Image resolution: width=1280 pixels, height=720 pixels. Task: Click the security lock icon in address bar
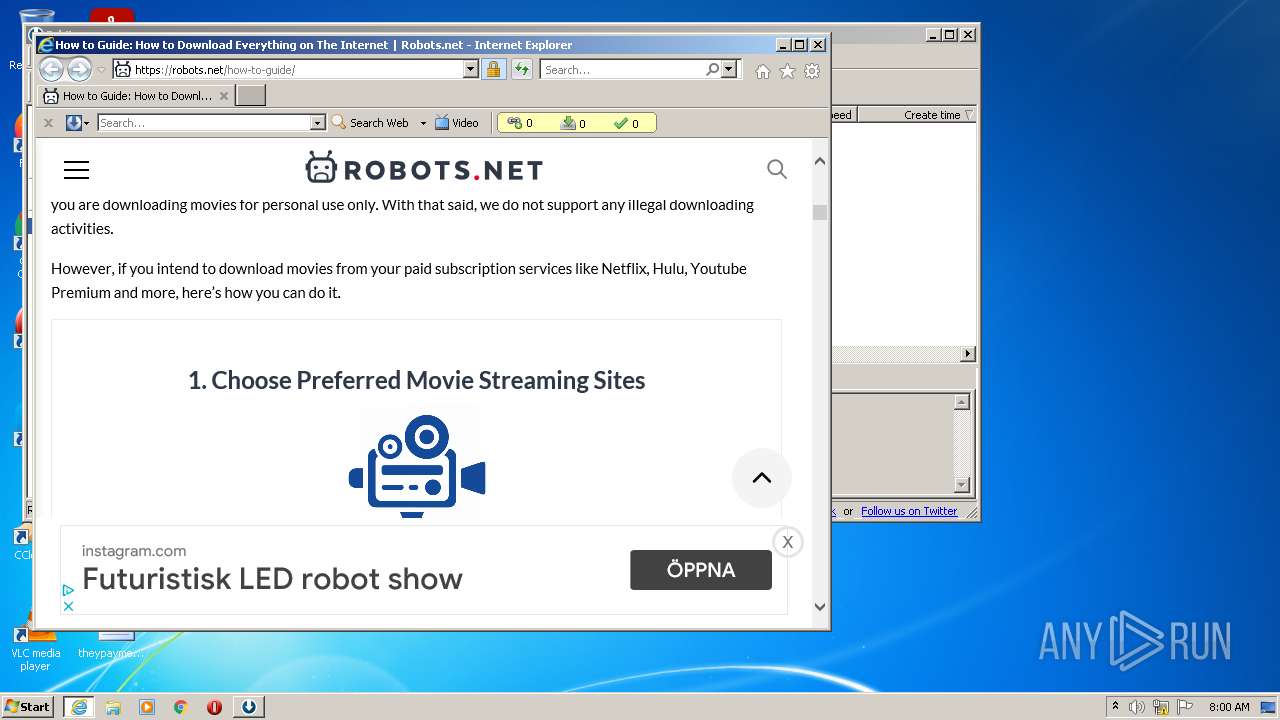click(x=493, y=69)
